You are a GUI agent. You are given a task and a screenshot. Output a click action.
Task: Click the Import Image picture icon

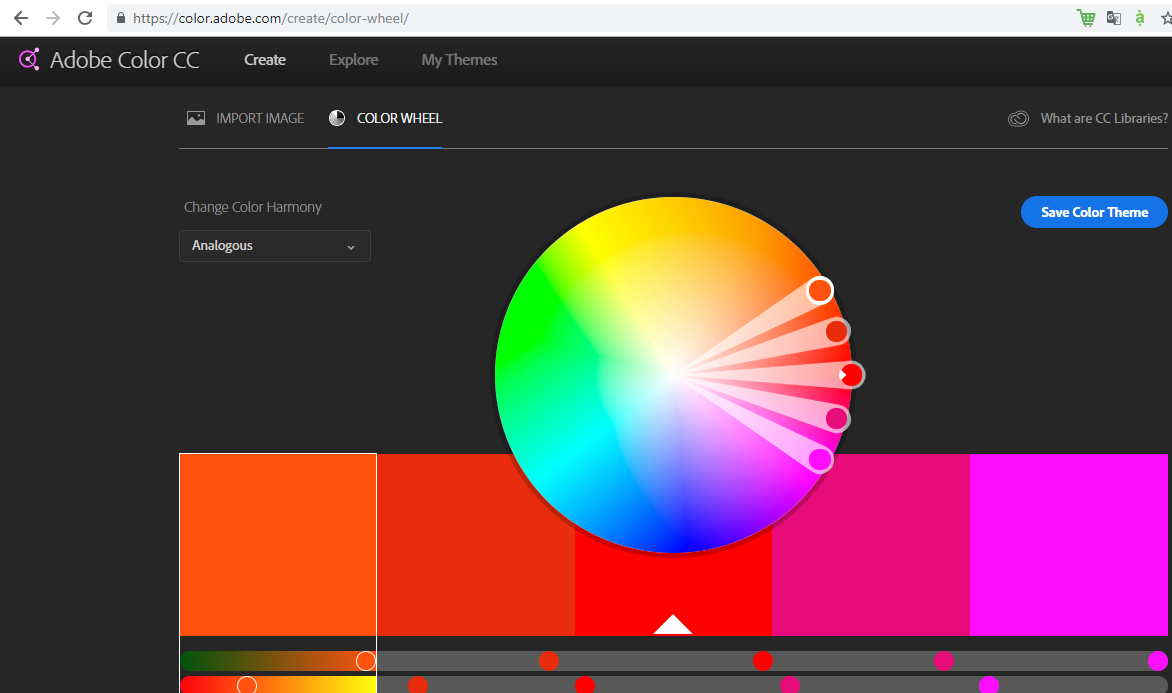pyautogui.click(x=196, y=118)
